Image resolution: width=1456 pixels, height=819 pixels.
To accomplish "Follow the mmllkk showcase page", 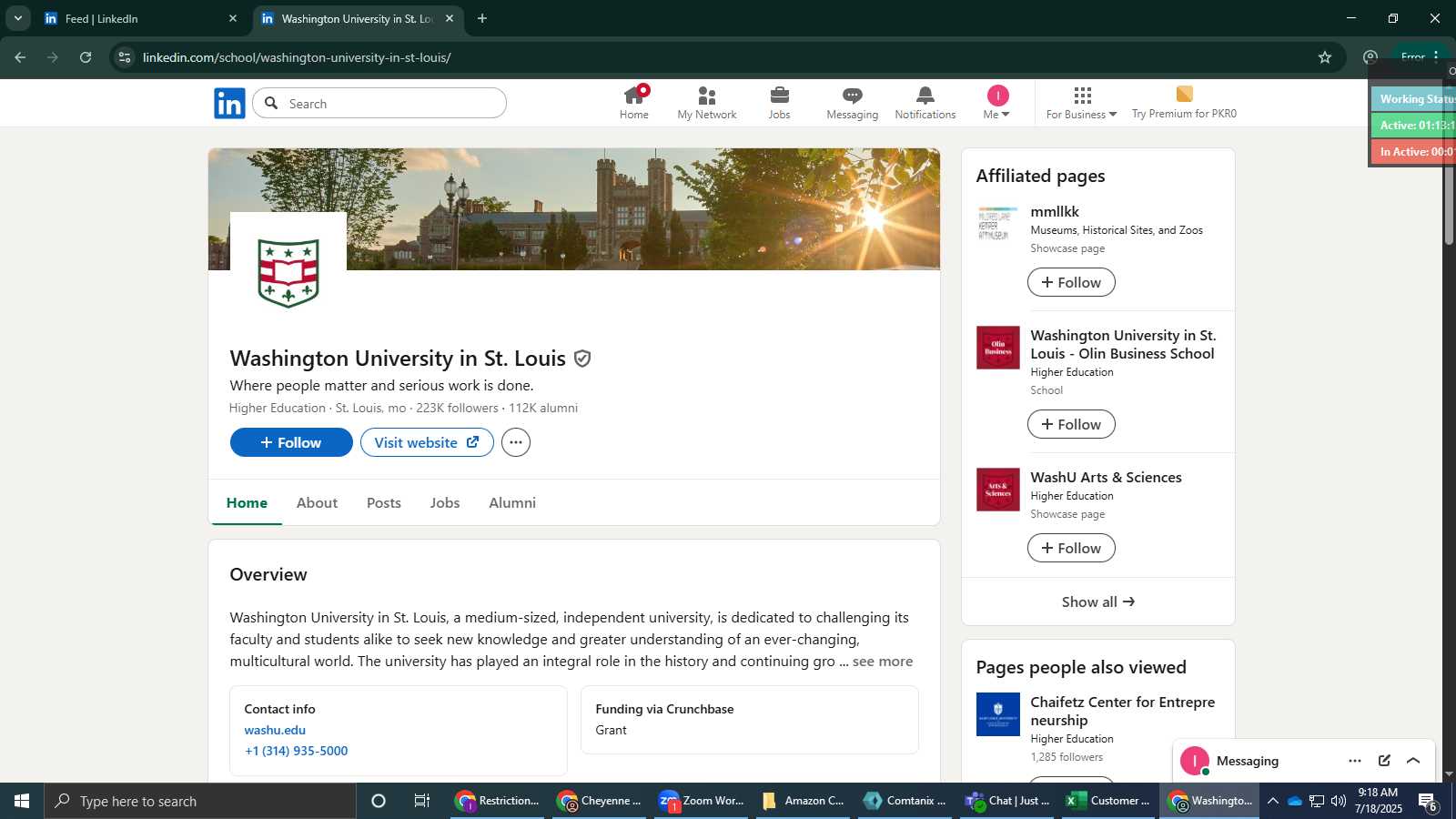I will coord(1071,282).
